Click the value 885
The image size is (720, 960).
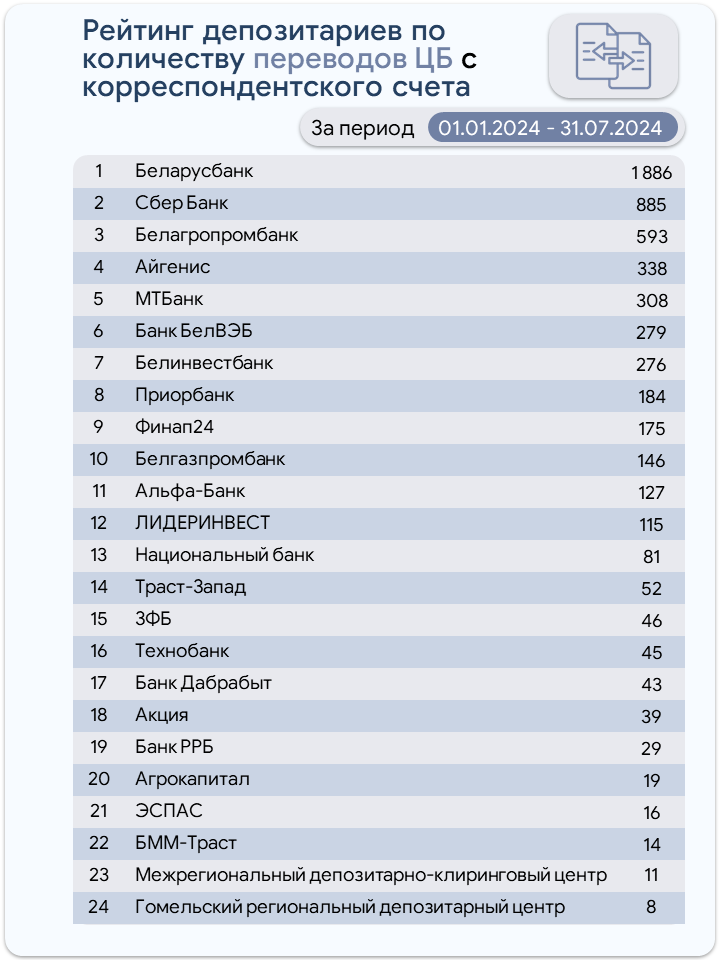point(651,205)
